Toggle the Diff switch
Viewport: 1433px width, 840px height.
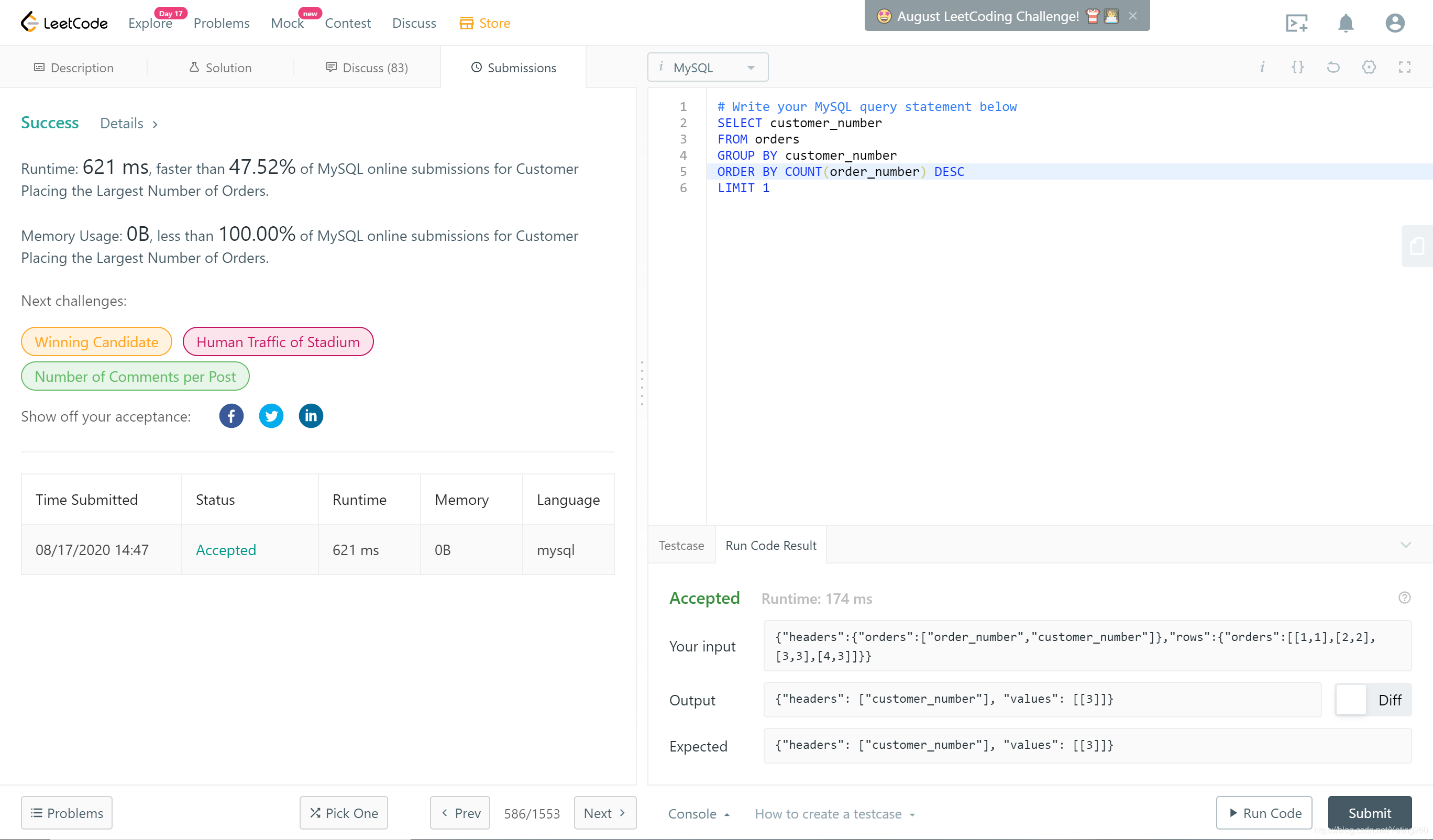[1372, 700]
